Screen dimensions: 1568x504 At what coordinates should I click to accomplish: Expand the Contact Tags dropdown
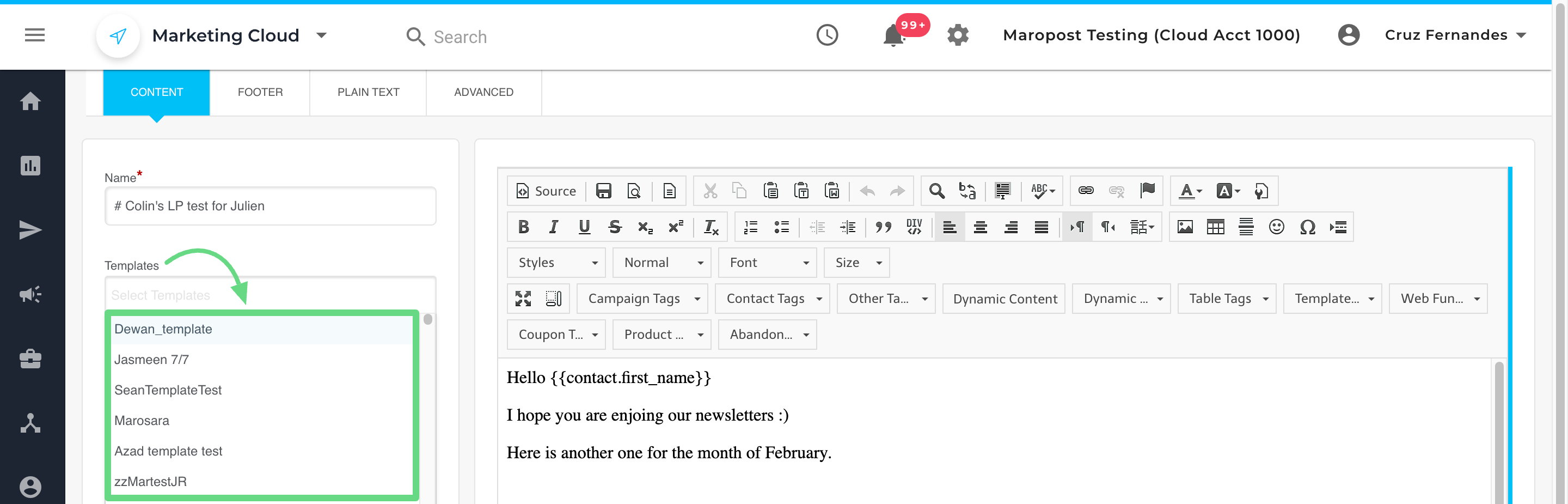773,299
